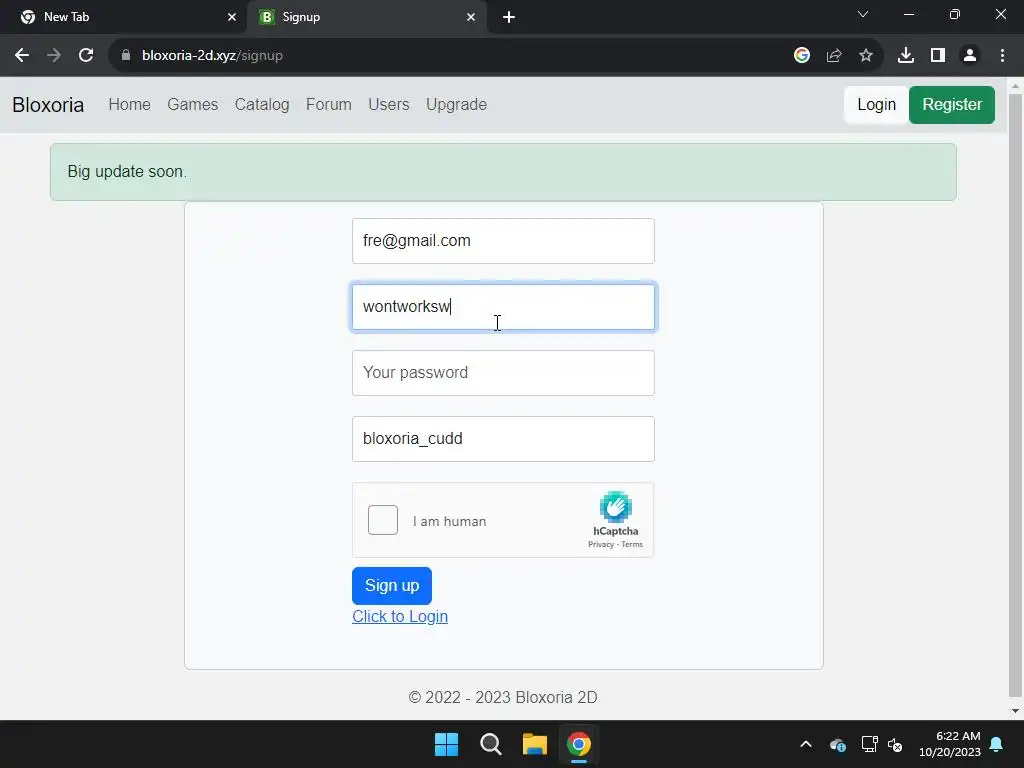Follow the Click to Login link
The image size is (1024, 768).
point(400,616)
